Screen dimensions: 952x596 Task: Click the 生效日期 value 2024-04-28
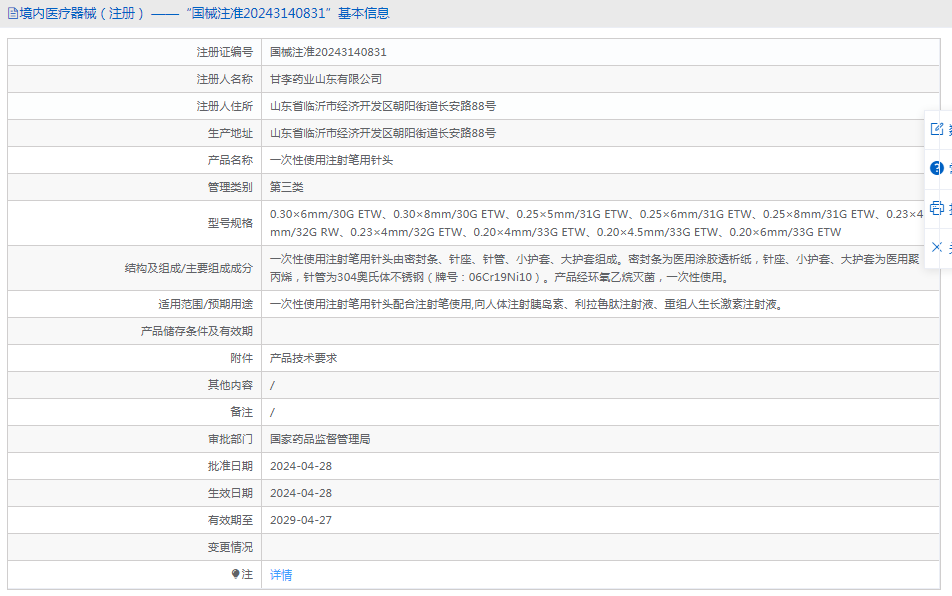[301, 493]
